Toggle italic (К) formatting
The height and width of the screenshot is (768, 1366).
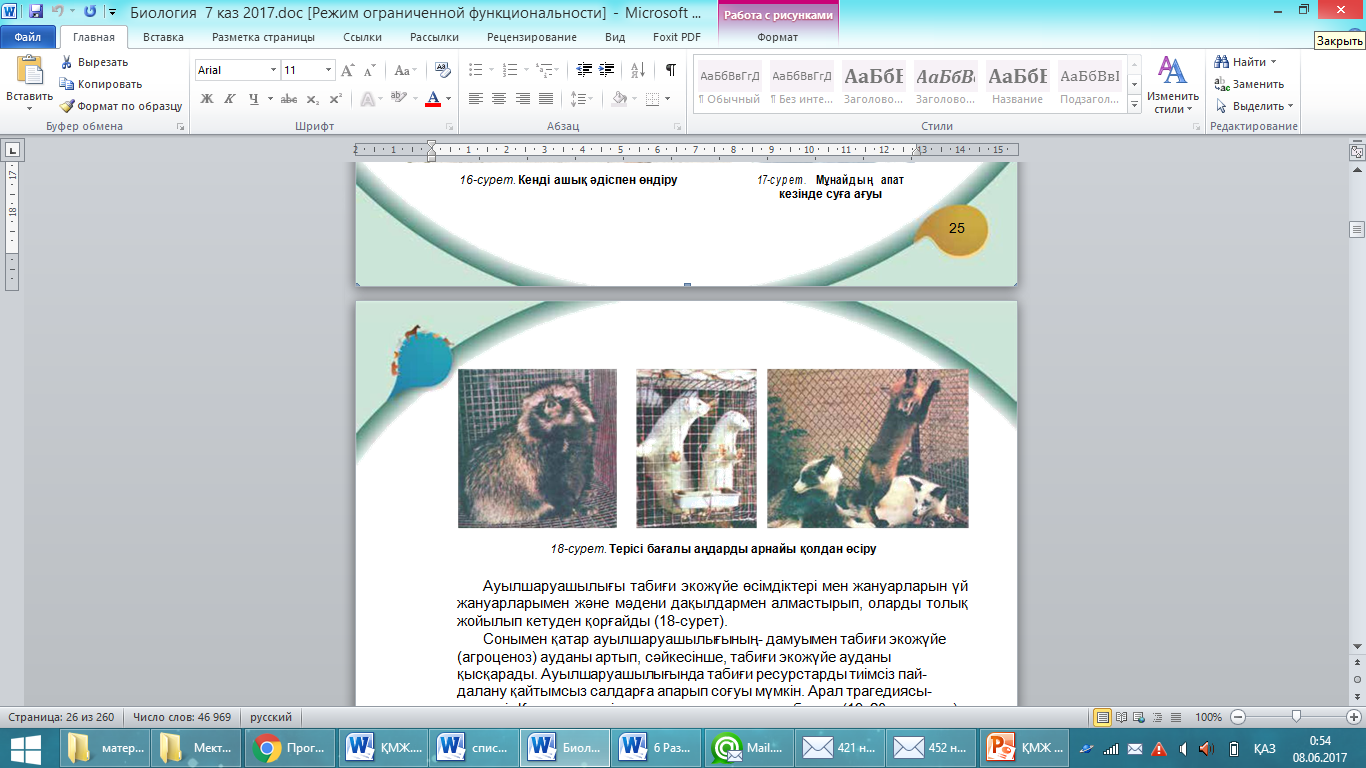point(230,99)
